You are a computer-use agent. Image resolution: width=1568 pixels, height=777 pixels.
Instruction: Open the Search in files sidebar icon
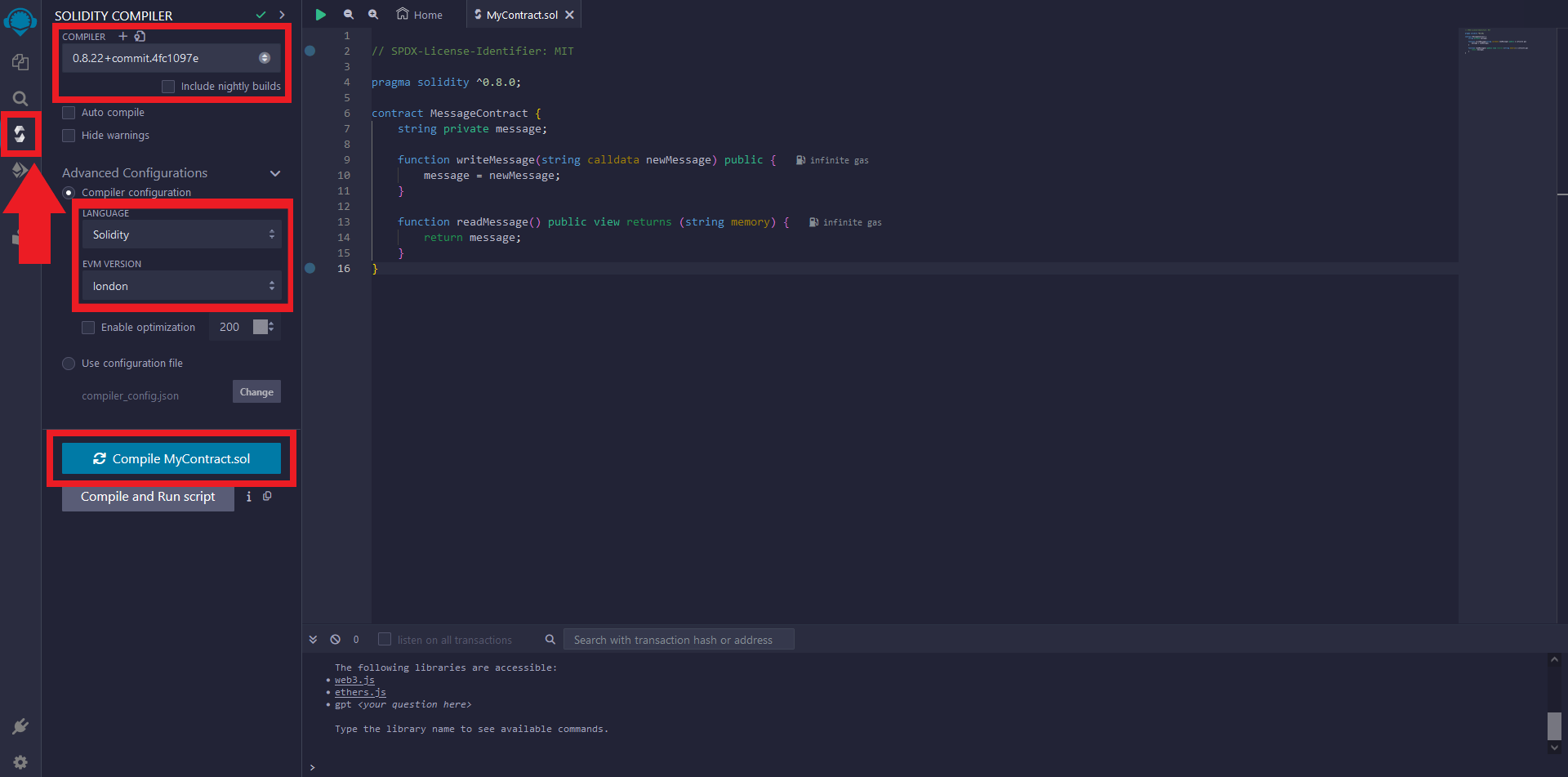(x=20, y=99)
